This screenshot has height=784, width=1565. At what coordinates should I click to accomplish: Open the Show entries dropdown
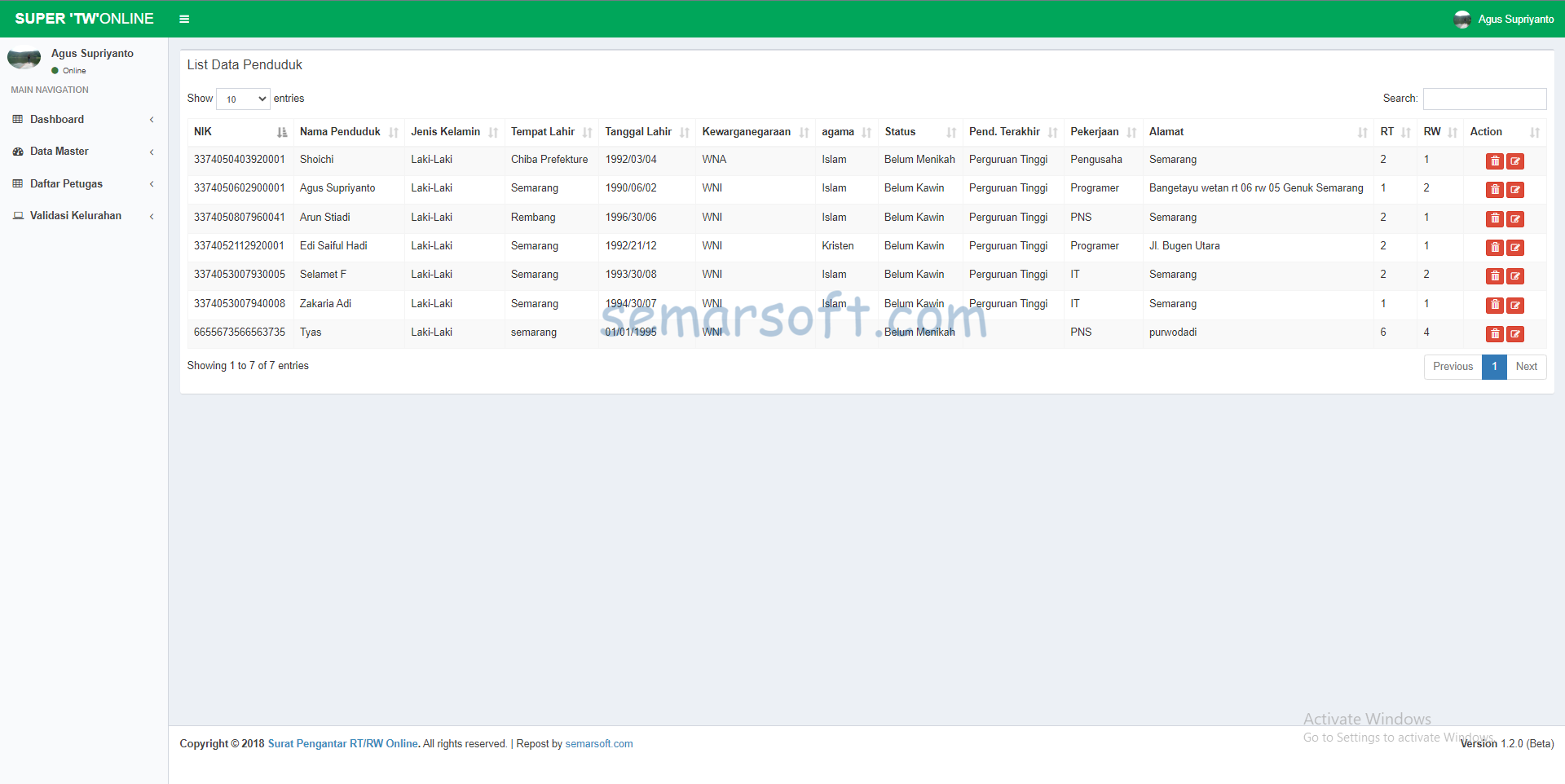(242, 99)
